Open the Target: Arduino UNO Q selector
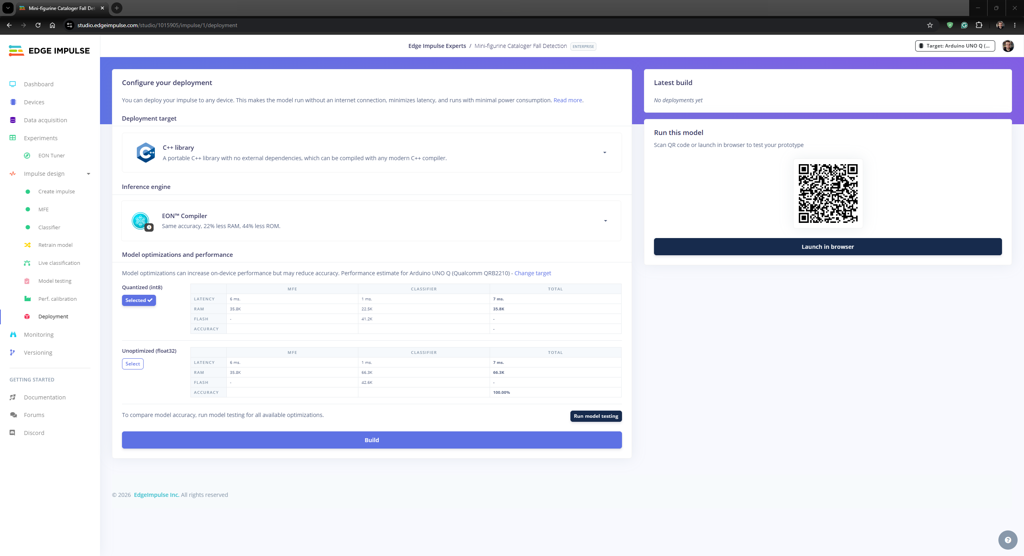The image size is (1024, 556). (x=955, y=46)
